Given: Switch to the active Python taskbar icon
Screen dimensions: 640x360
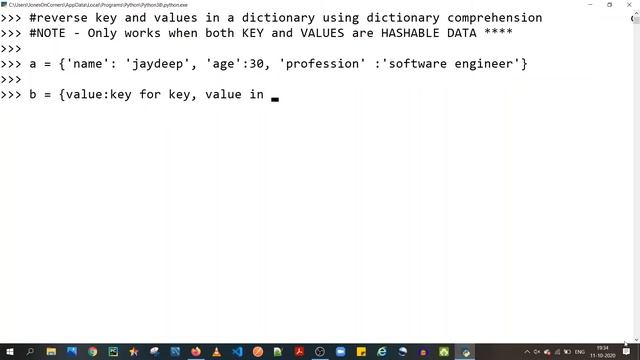Looking at the screenshot, I should [465, 351].
